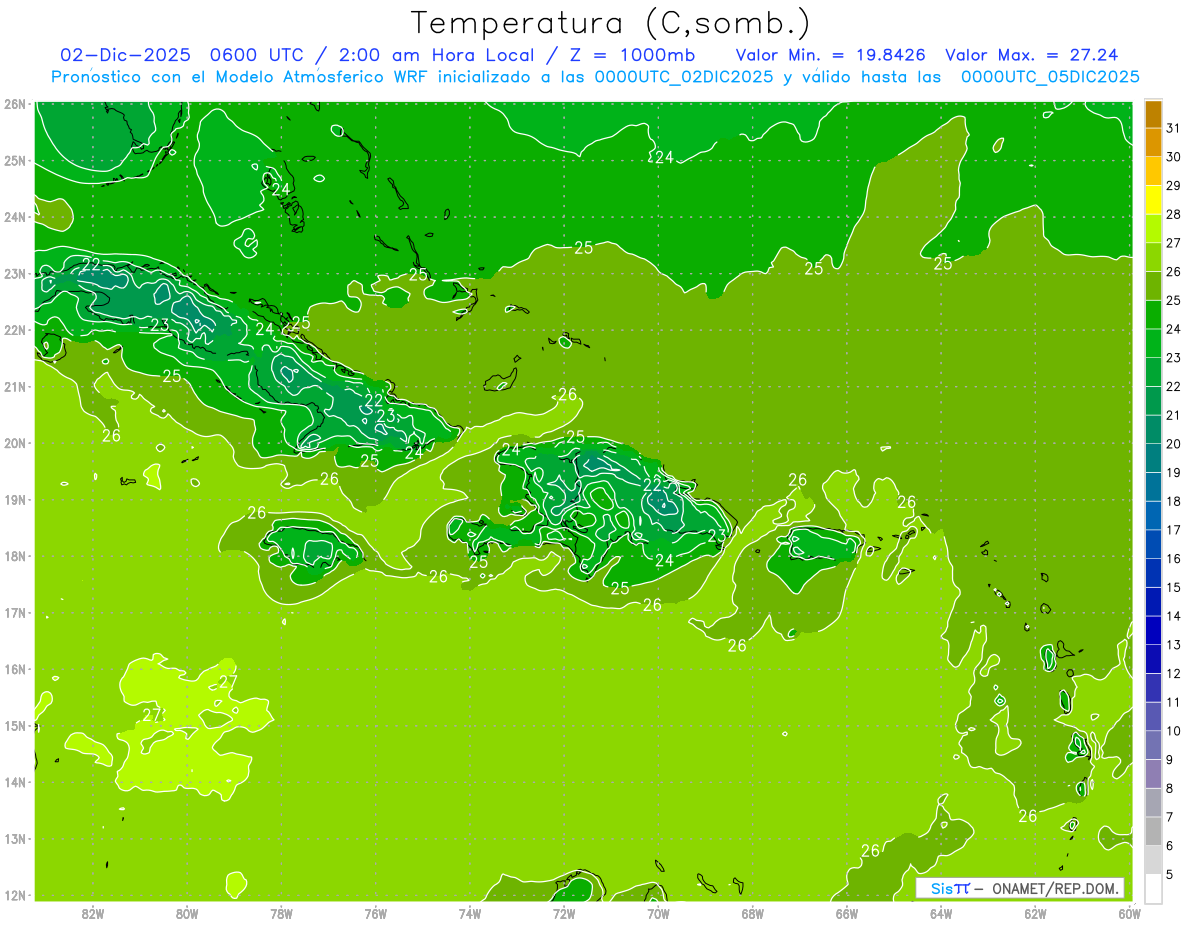Click the "72W" longitude axis label
The height and width of the screenshot is (927, 1200).
(x=564, y=913)
